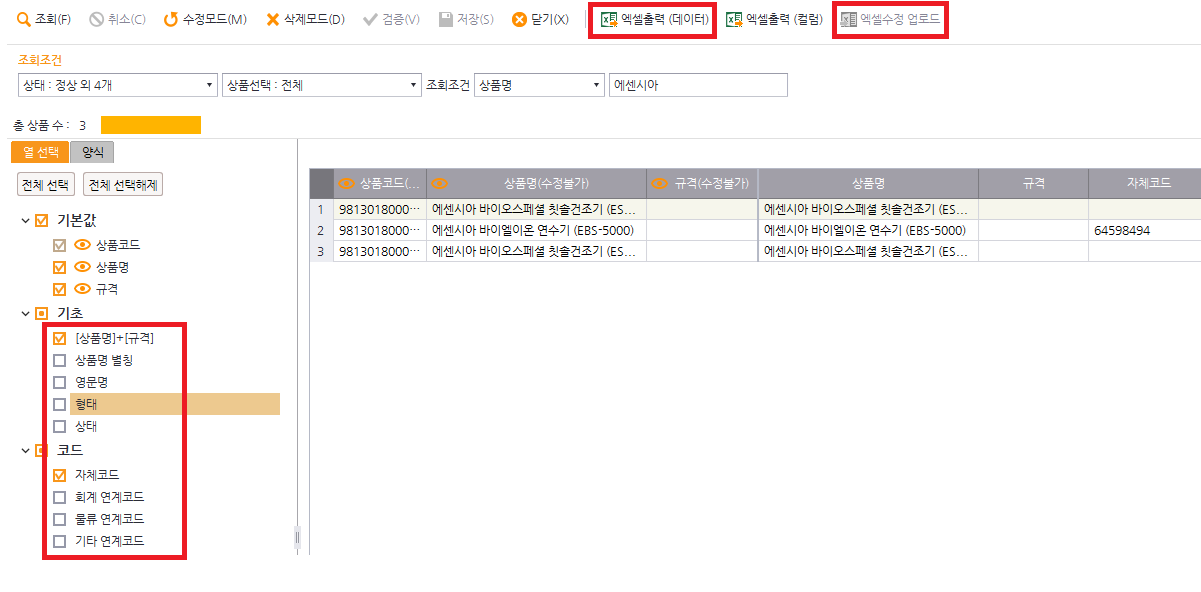The image size is (1201, 592).
Task: Click the 수정모드(M) edit mode icon
Action: 171,20
